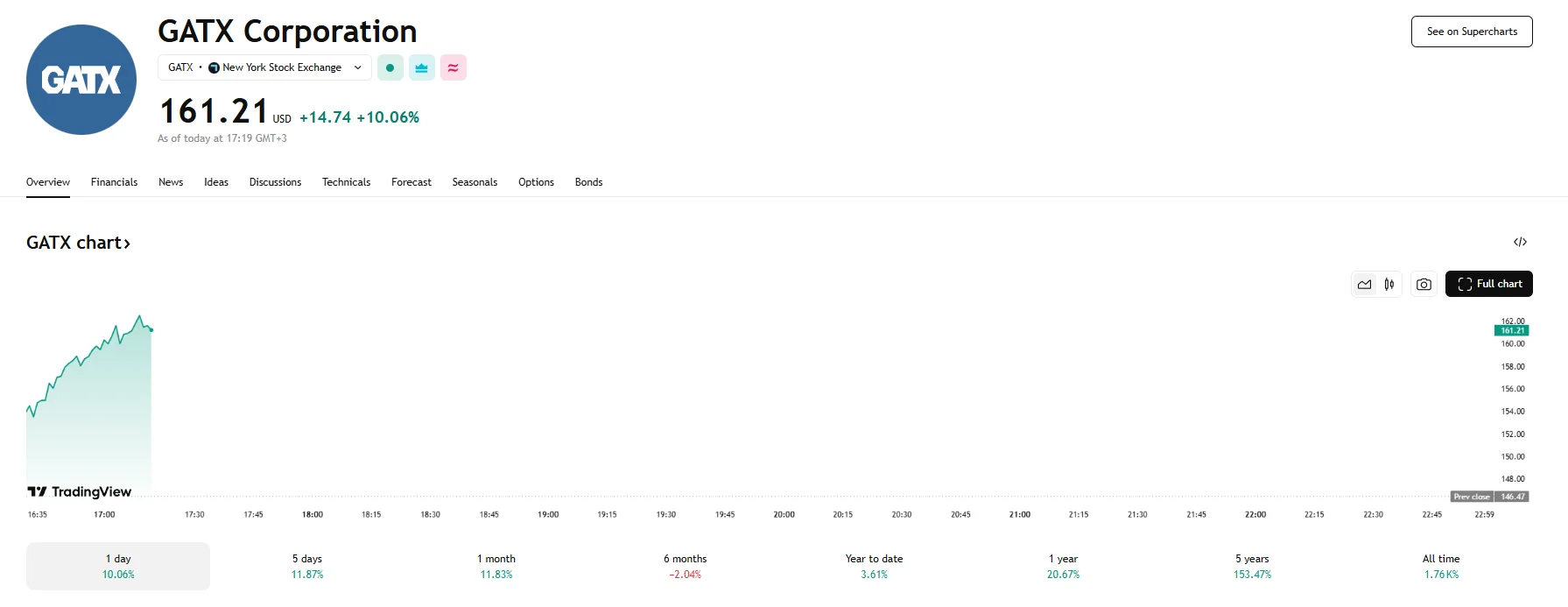
Task: Click the blue crown data badge icon
Action: pos(422,67)
